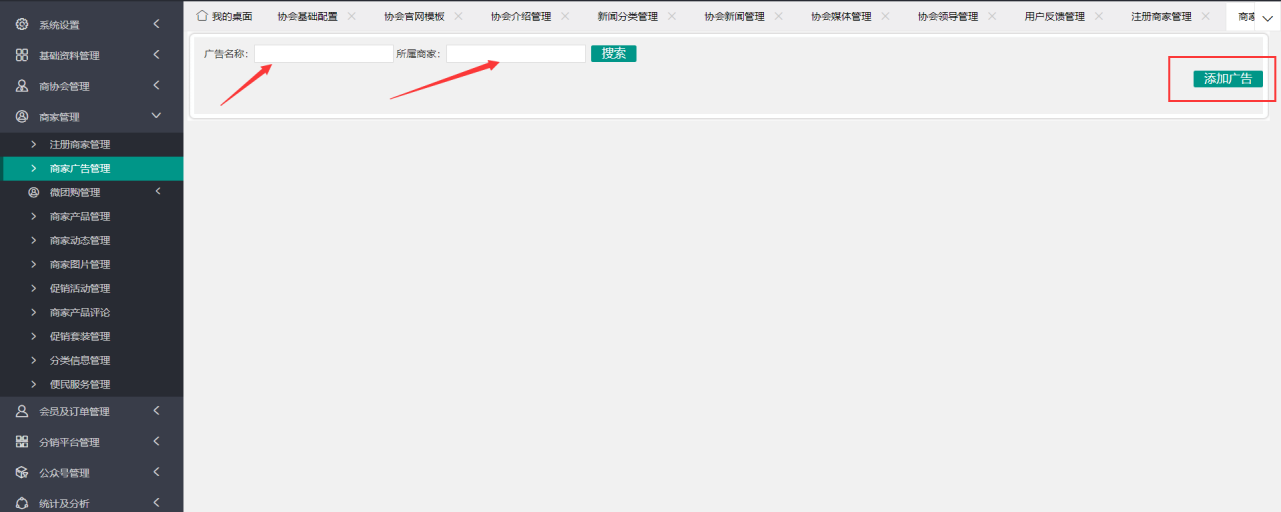Image resolution: width=1281 pixels, height=512 pixels.
Task: Focus the 广告名称 input field
Action: (x=323, y=54)
